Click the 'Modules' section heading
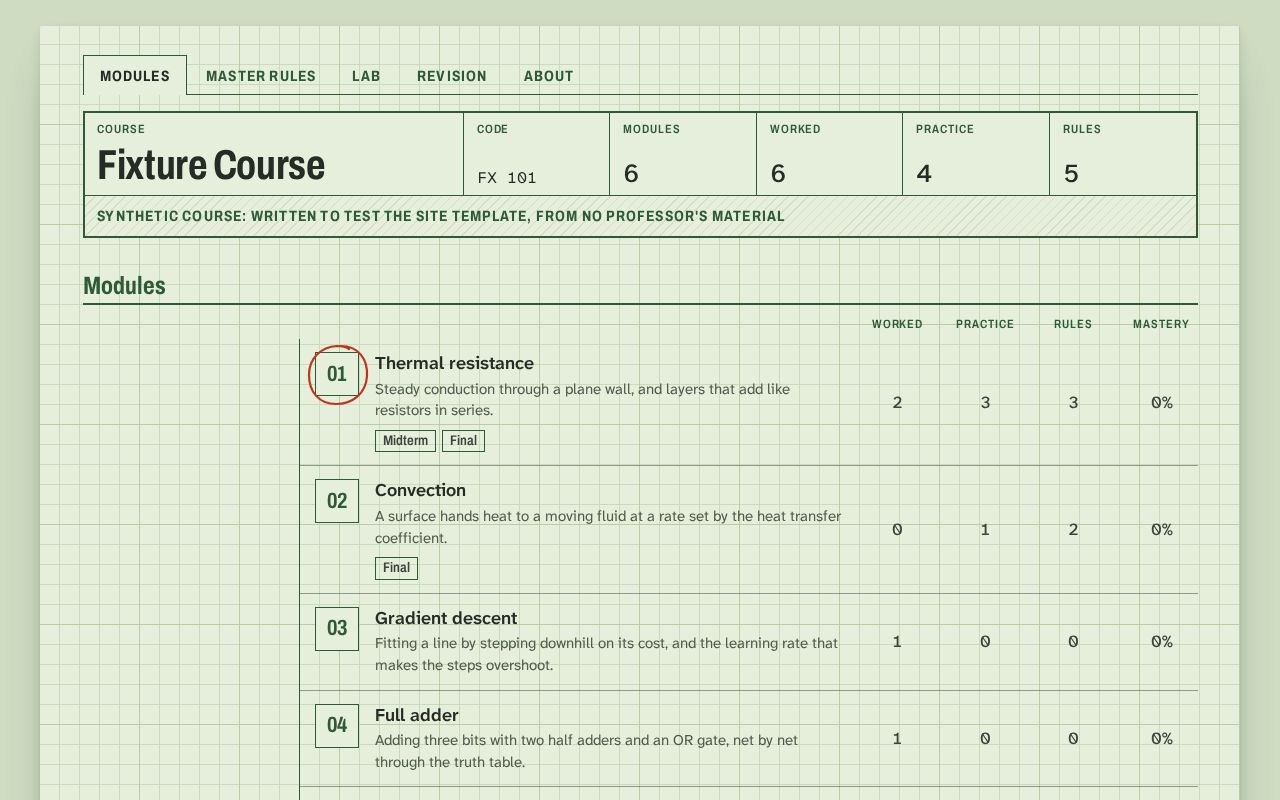 point(124,286)
